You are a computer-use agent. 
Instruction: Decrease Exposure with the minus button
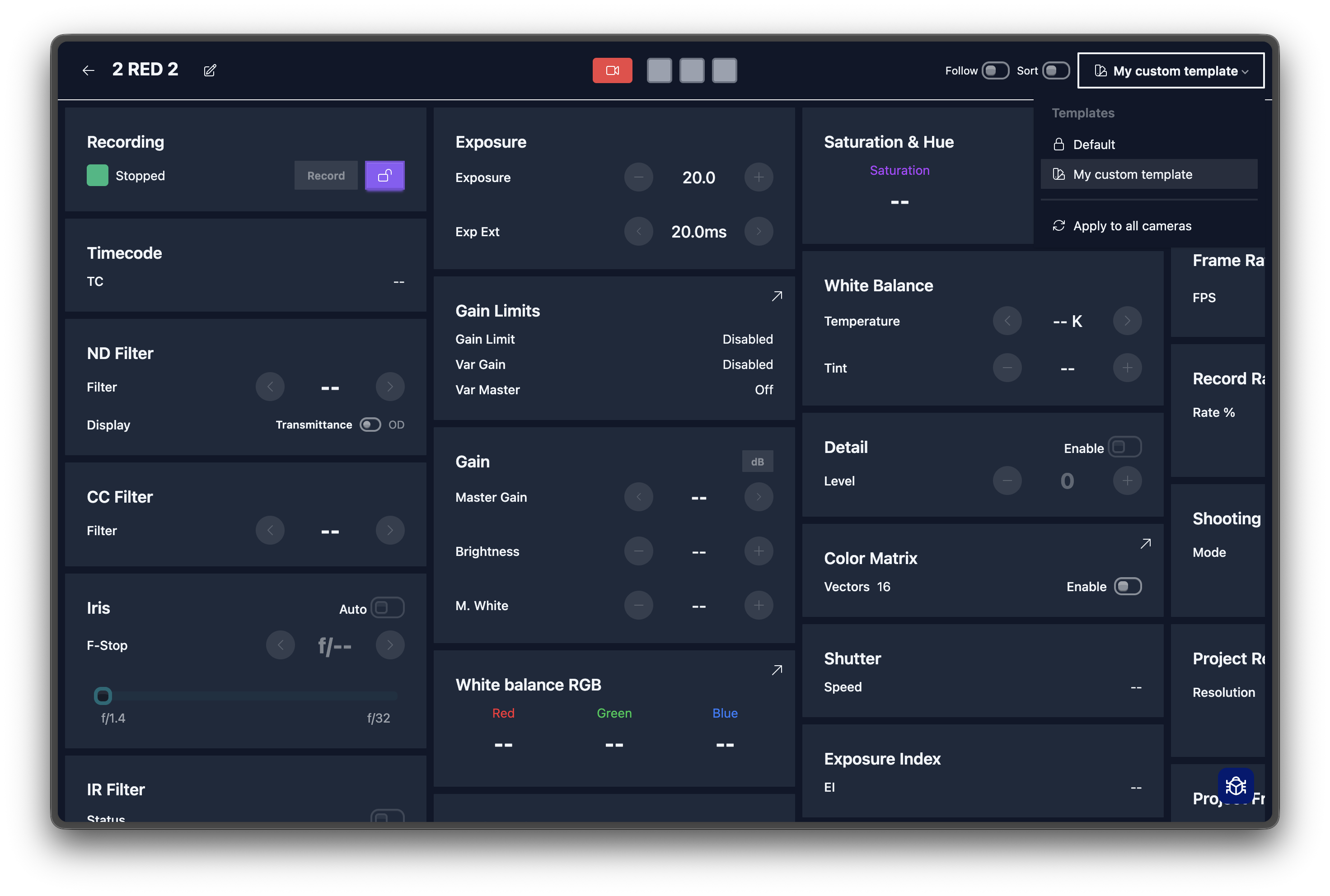coord(638,177)
